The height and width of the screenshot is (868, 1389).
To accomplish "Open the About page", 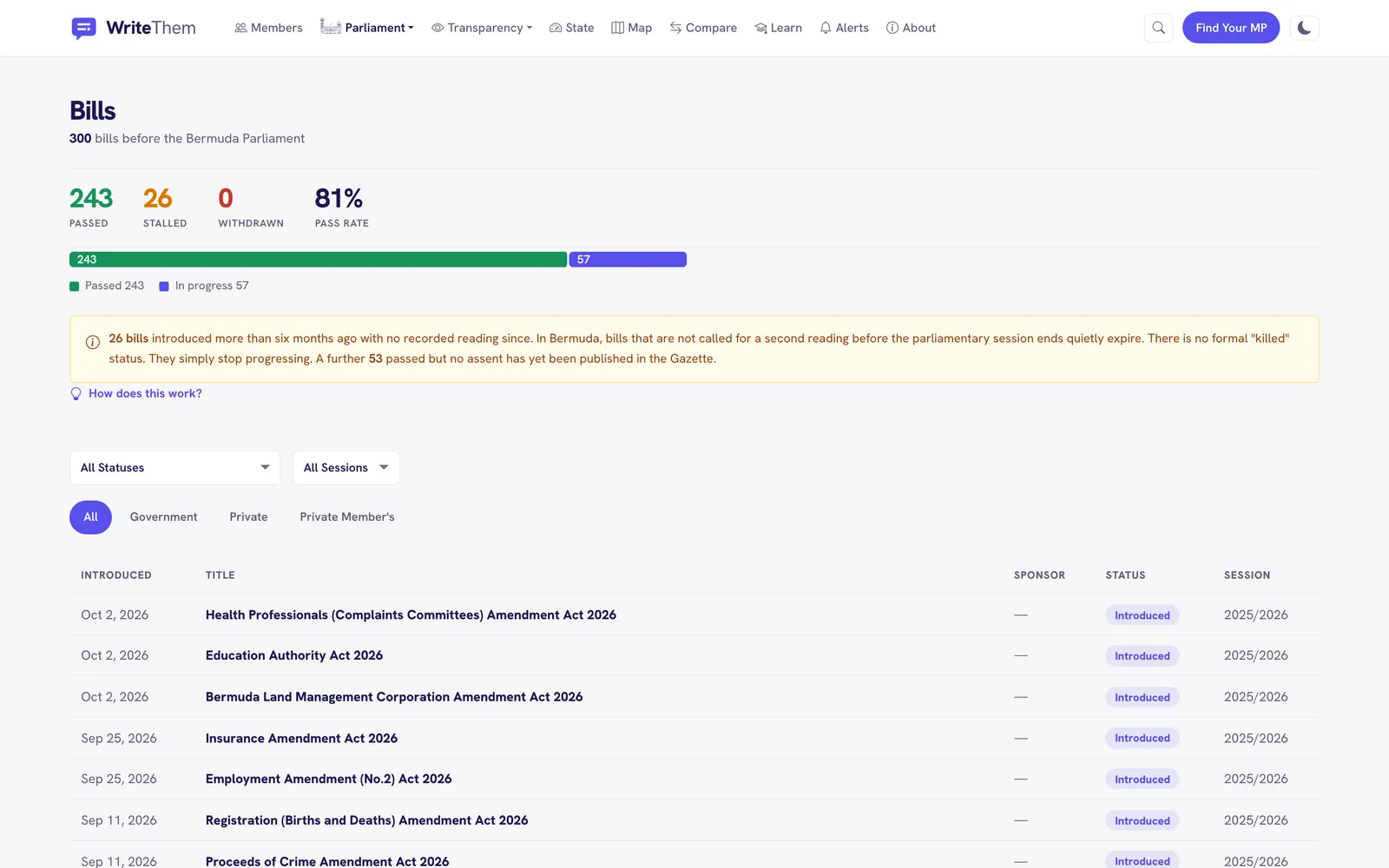I will [x=911, y=28].
